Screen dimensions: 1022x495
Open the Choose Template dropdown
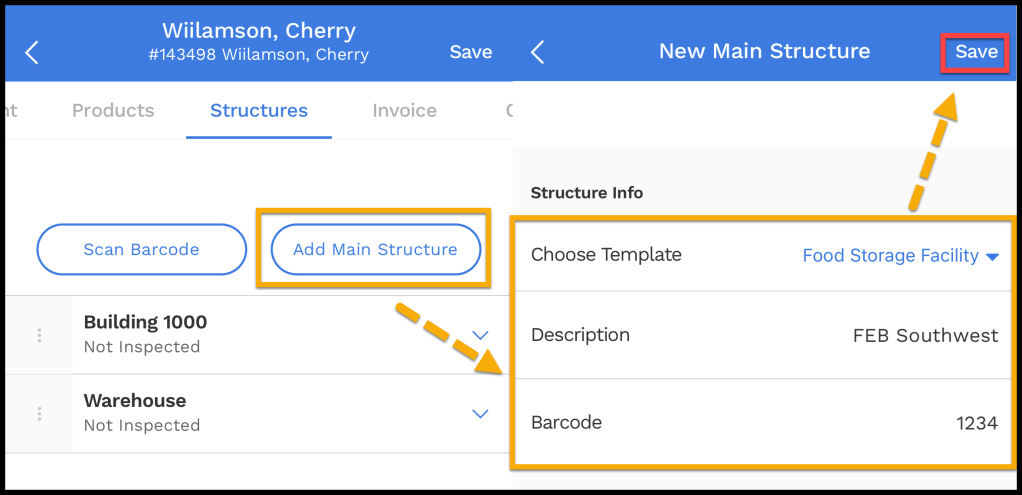click(x=900, y=256)
